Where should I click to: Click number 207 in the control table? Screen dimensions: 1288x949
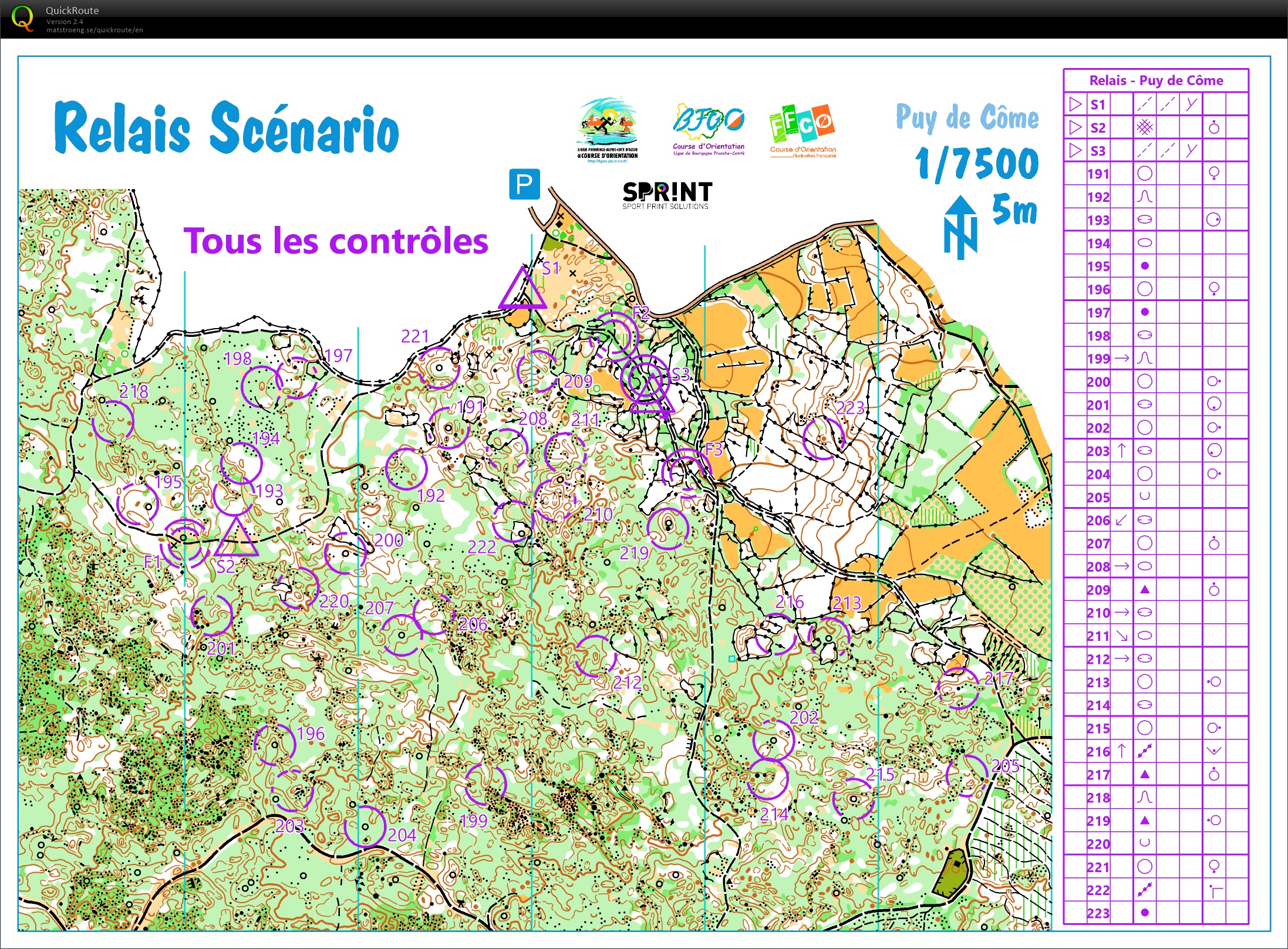click(x=1098, y=543)
